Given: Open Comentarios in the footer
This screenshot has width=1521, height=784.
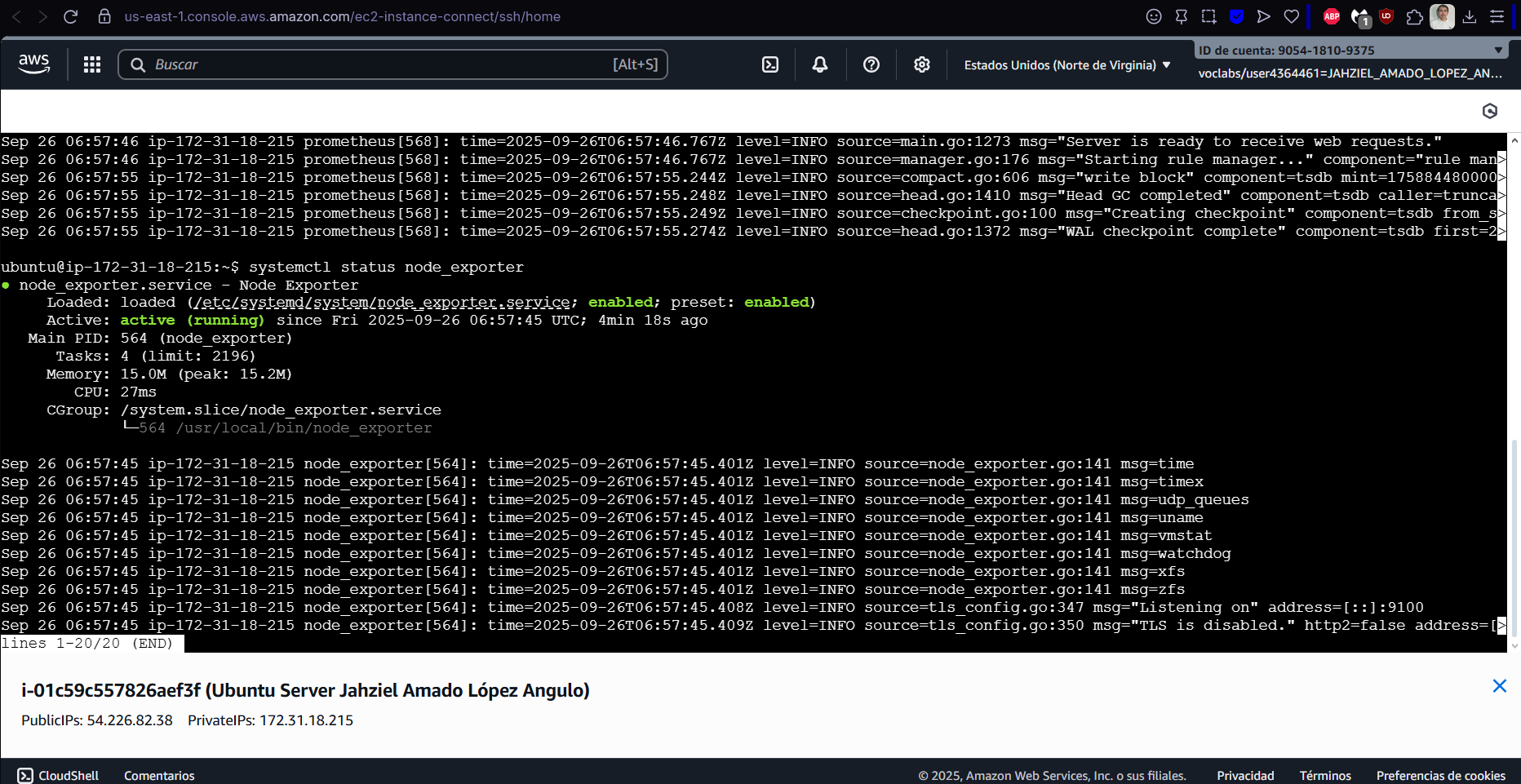Looking at the screenshot, I should [159, 776].
